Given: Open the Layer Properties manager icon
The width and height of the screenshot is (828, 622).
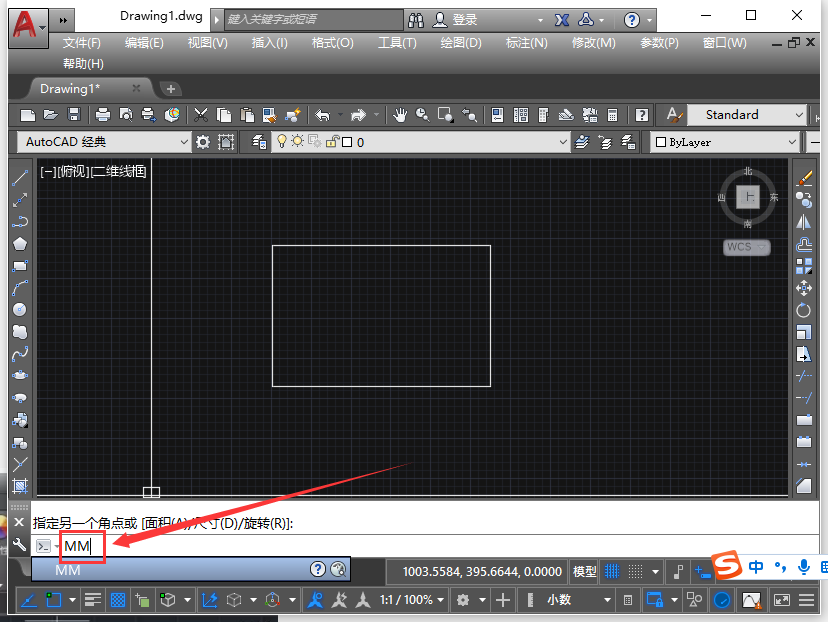Looking at the screenshot, I should pos(259,142).
